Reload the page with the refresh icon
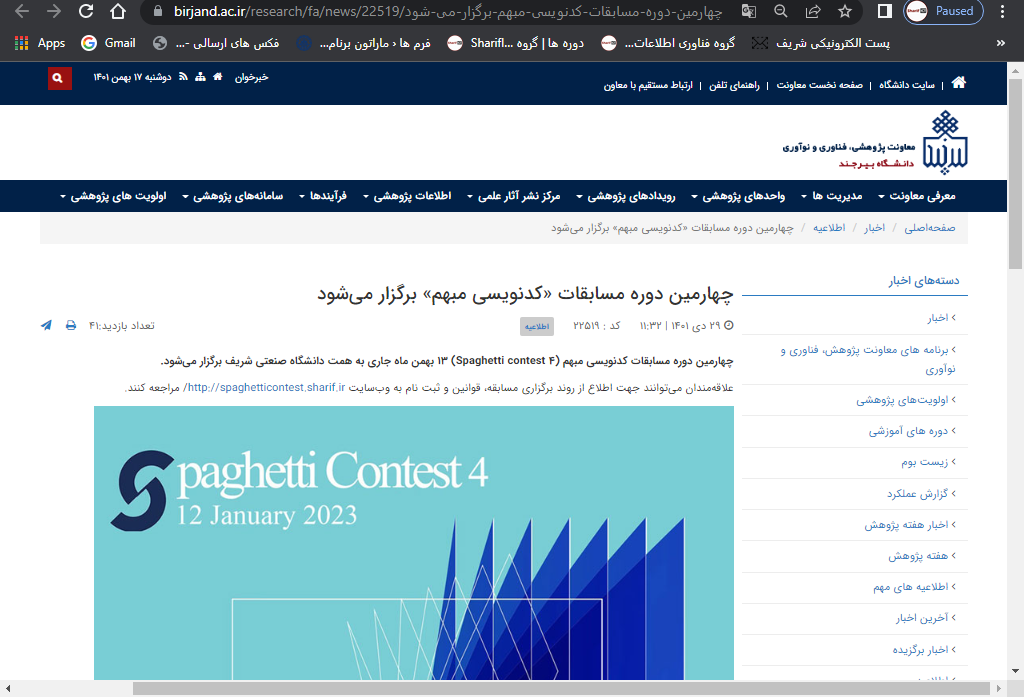1024x697 pixels. point(86,12)
